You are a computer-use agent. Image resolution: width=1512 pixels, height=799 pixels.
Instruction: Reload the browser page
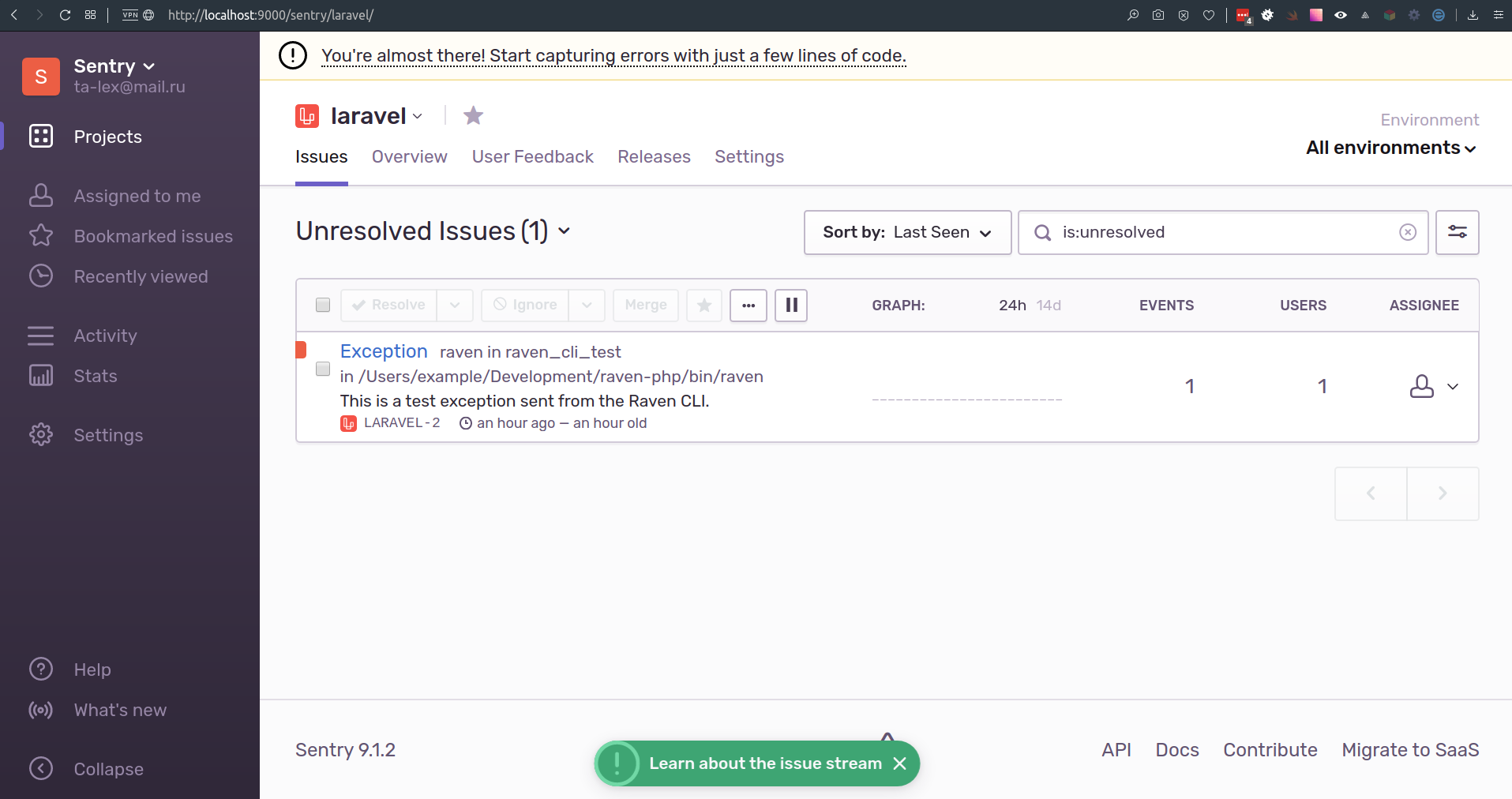pyautogui.click(x=66, y=15)
